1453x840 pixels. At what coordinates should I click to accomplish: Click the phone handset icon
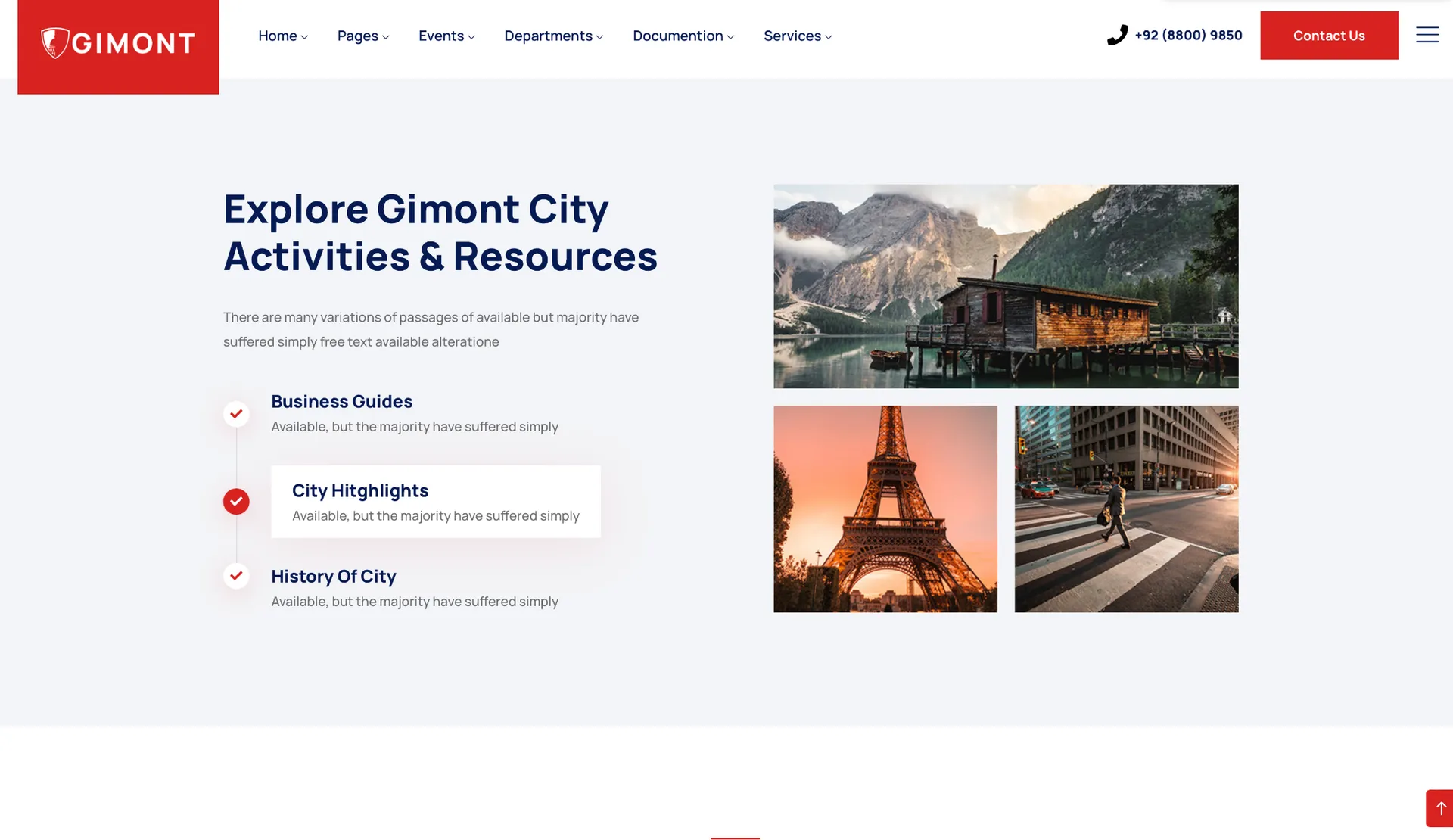(1117, 36)
